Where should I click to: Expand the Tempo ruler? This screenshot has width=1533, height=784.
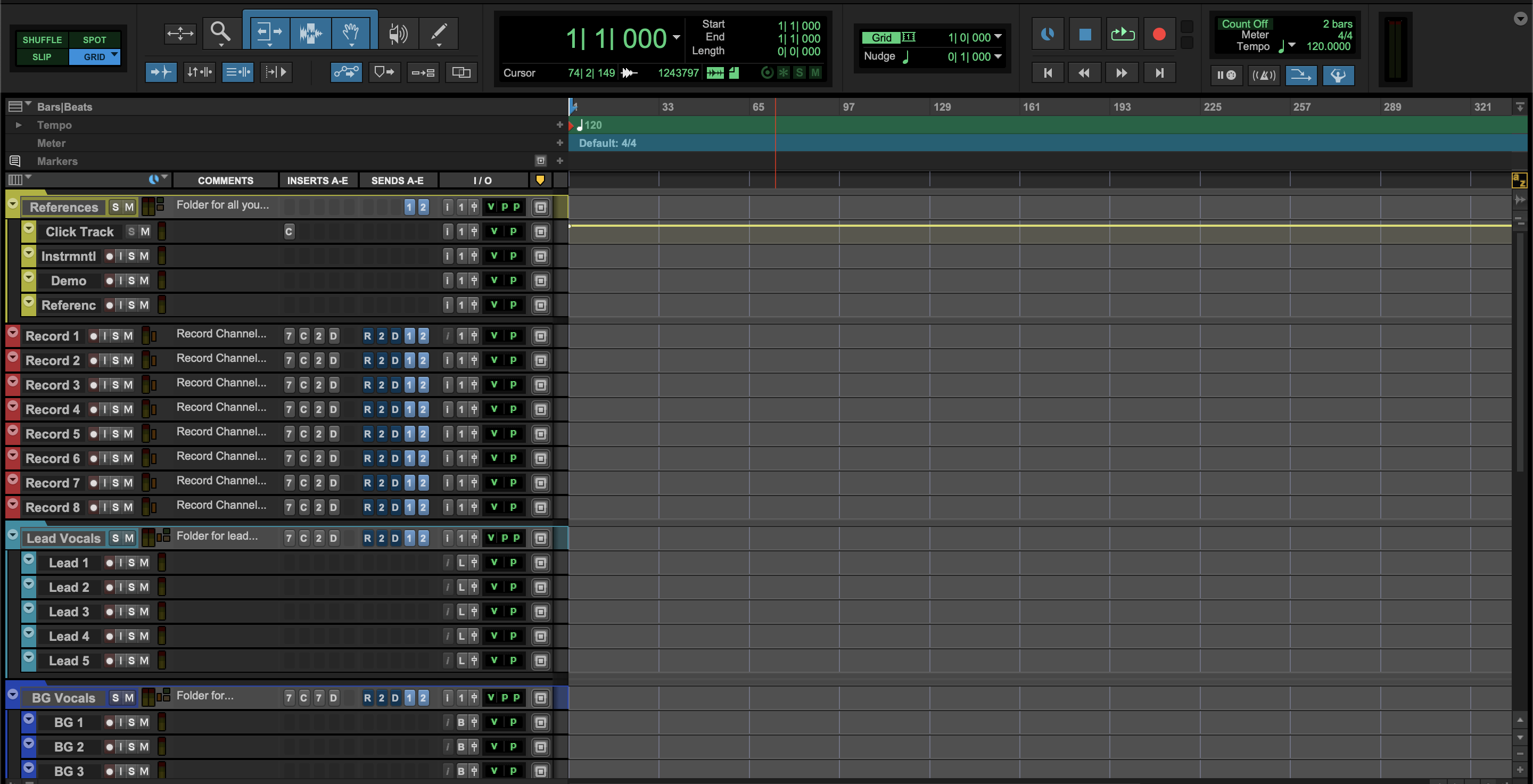[x=19, y=125]
